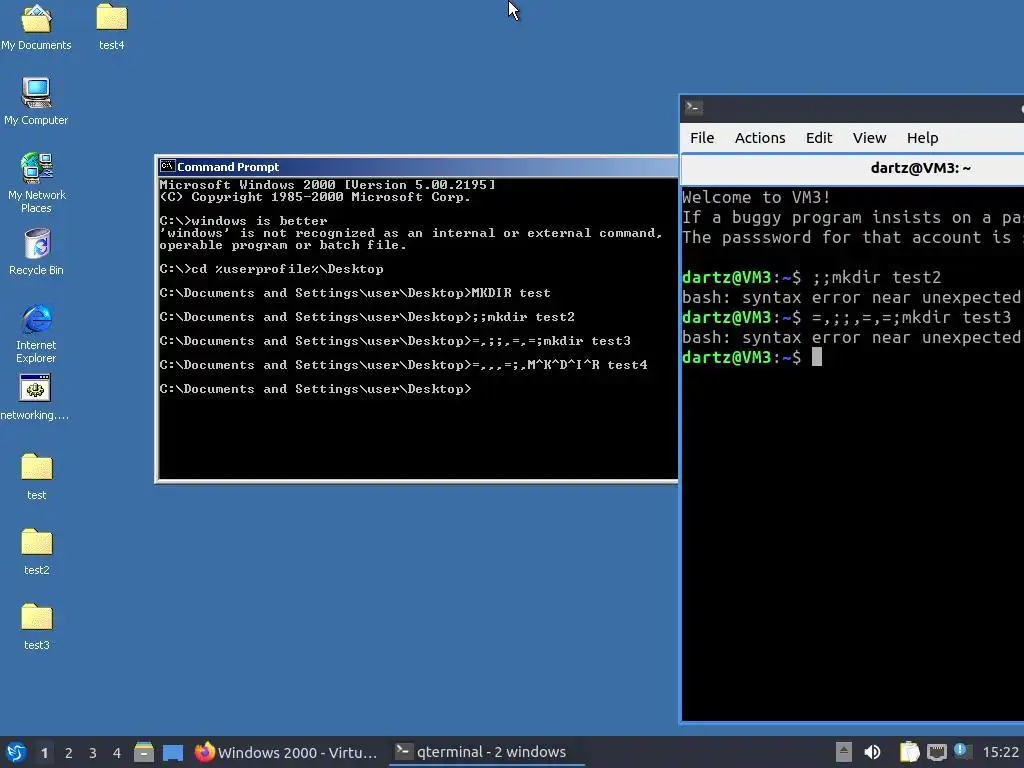Image resolution: width=1024 pixels, height=768 pixels.
Task: Switch to workspace 1
Action: tap(44, 753)
